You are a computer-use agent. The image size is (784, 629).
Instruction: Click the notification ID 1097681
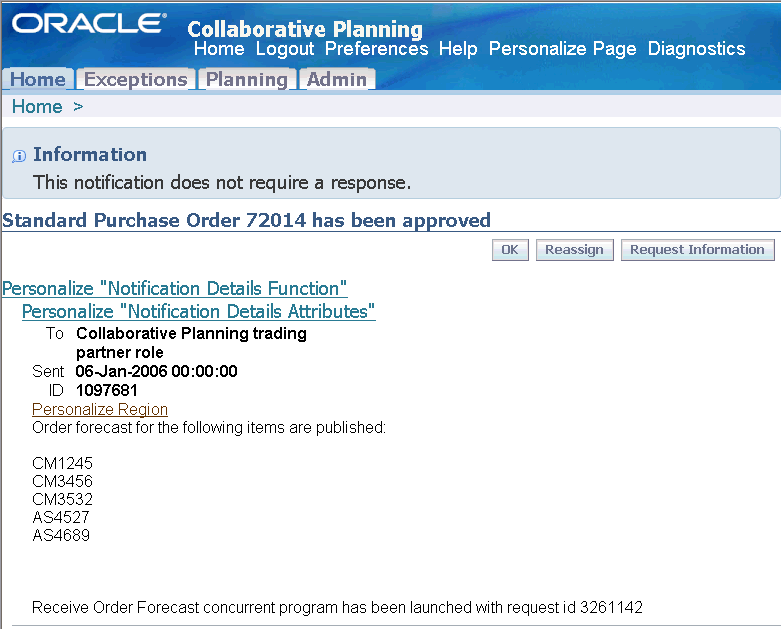pyautogui.click(x=106, y=390)
